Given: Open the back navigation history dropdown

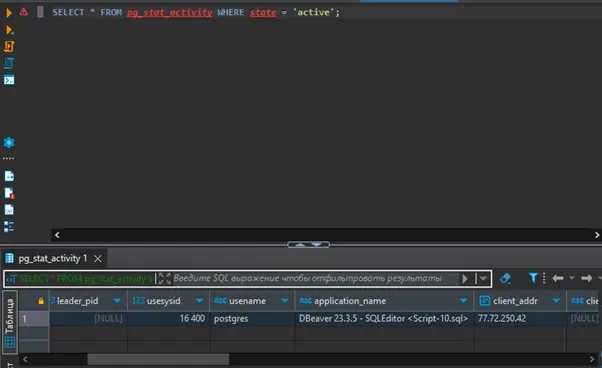Looking at the screenshot, I should point(572,278).
